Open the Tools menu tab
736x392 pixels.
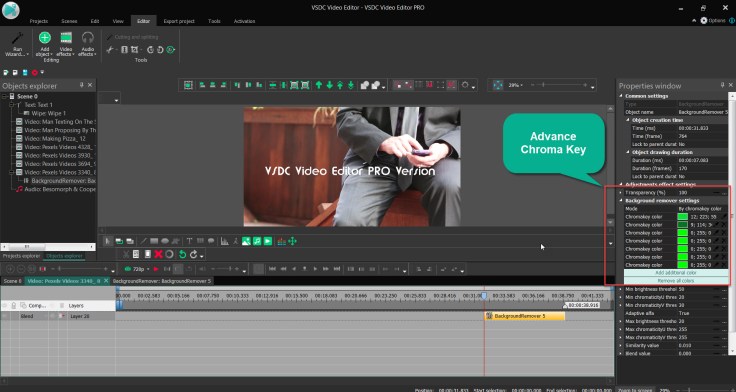tap(214, 21)
